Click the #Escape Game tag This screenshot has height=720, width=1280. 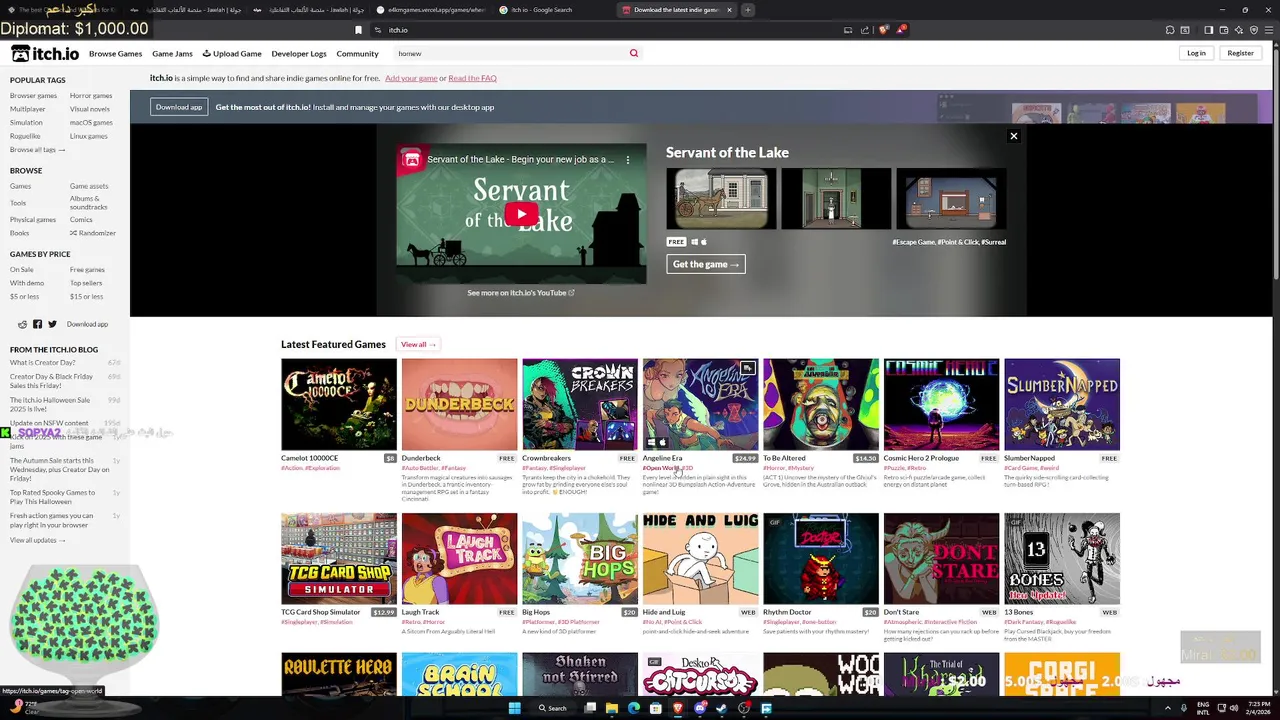(x=914, y=242)
